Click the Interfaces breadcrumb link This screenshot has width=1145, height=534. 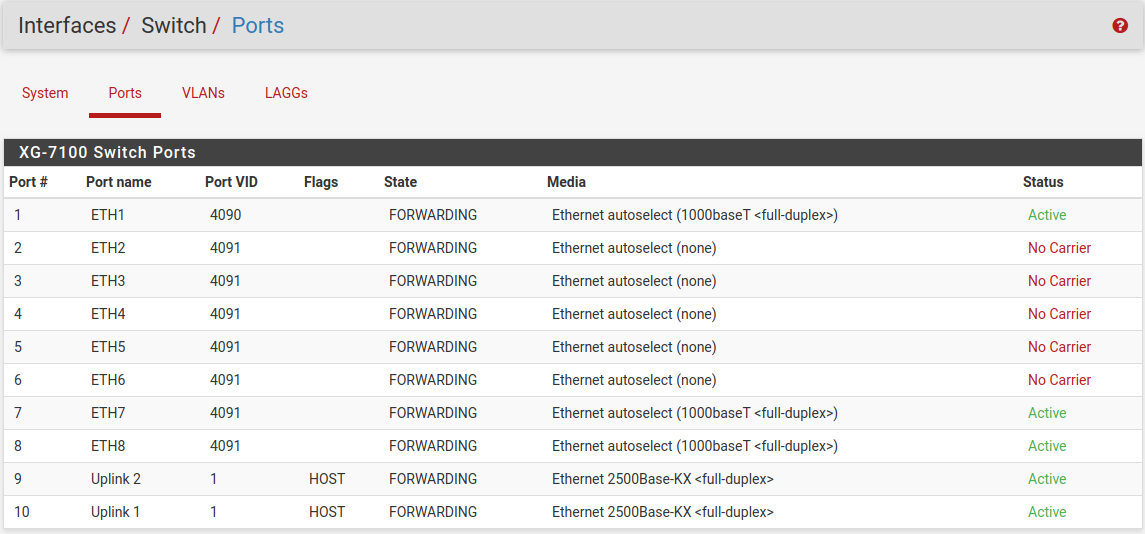[x=67, y=26]
